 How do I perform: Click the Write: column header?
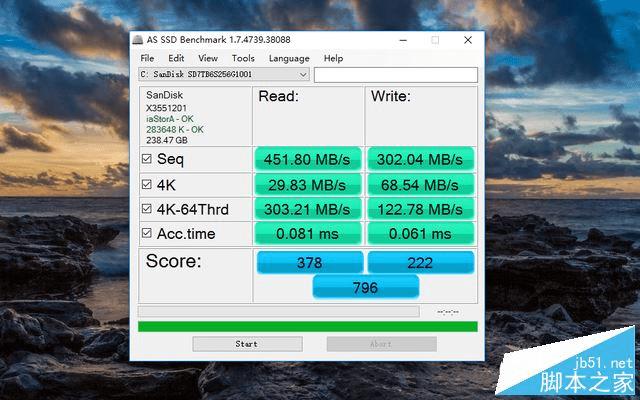[x=391, y=96]
